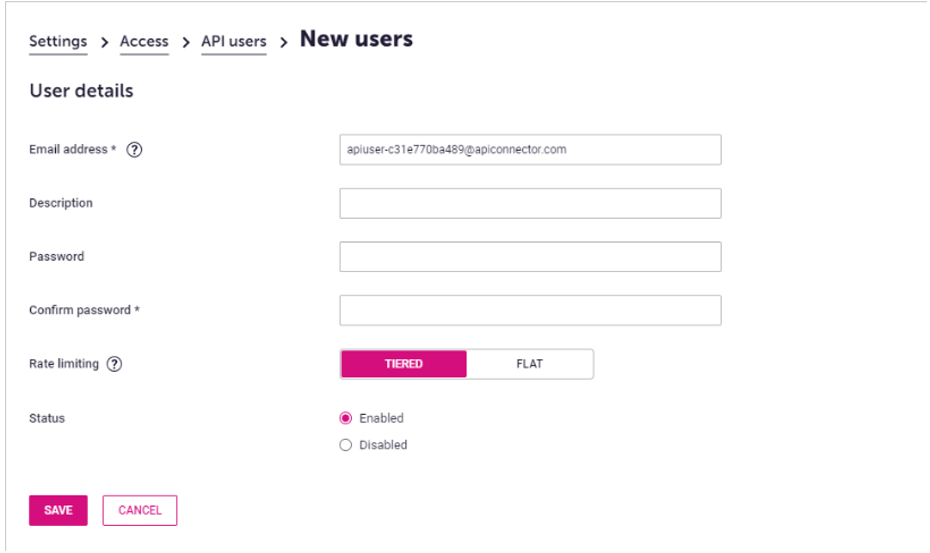
Task: Select the Disabled status radio button
Action: pos(346,445)
